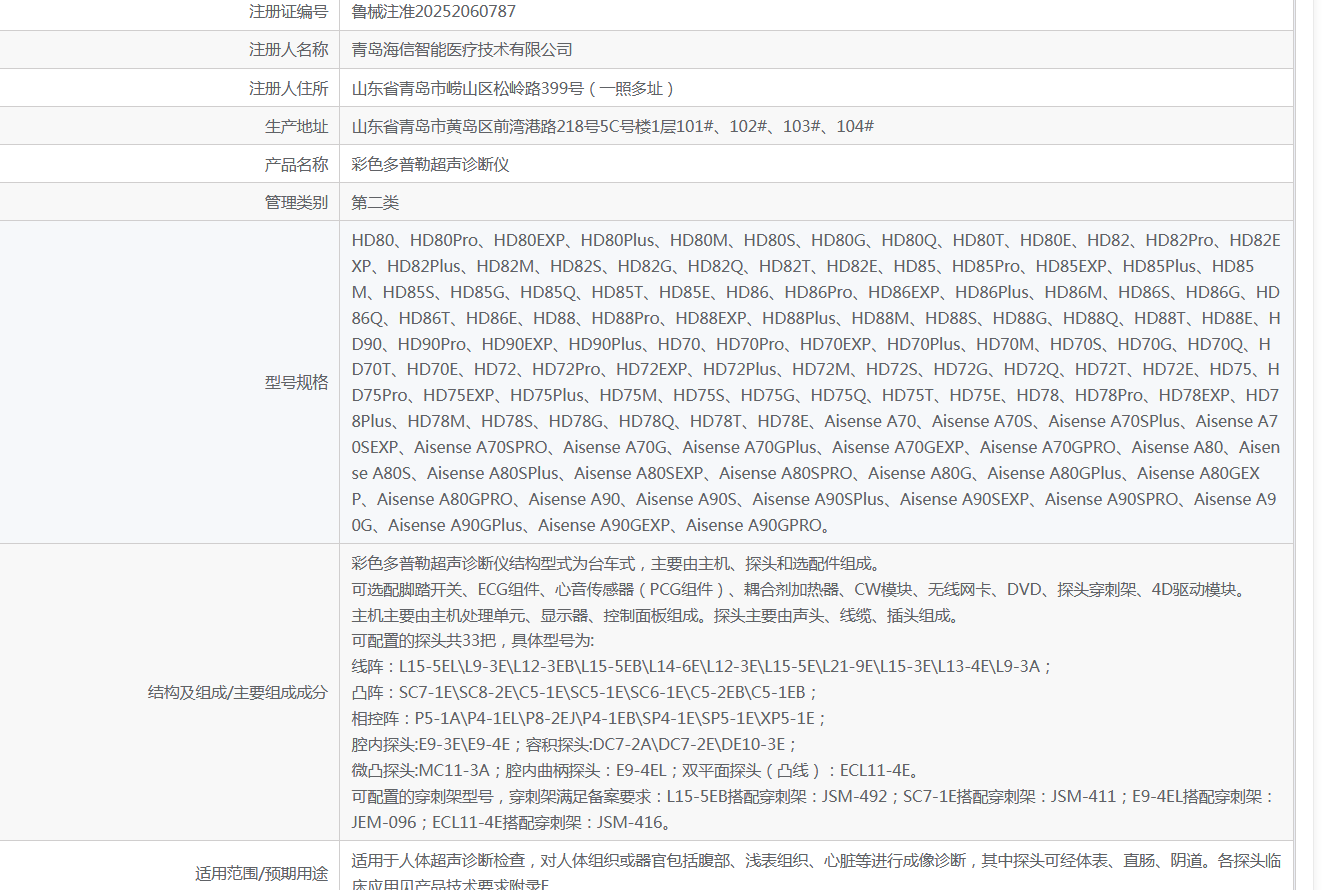Click the 注册人名称 row label
Image resolution: width=1322 pixels, height=890 pixels.
pyautogui.click(x=288, y=50)
